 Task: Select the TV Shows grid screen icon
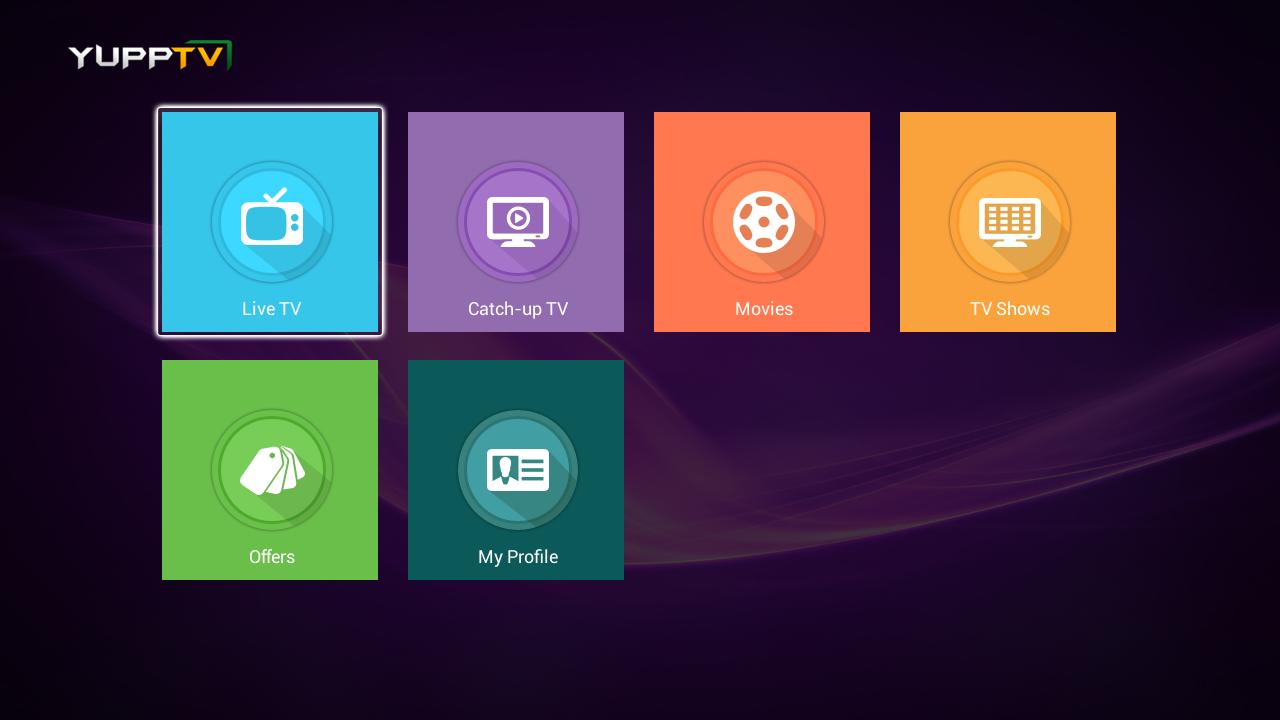[x=1010, y=221]
